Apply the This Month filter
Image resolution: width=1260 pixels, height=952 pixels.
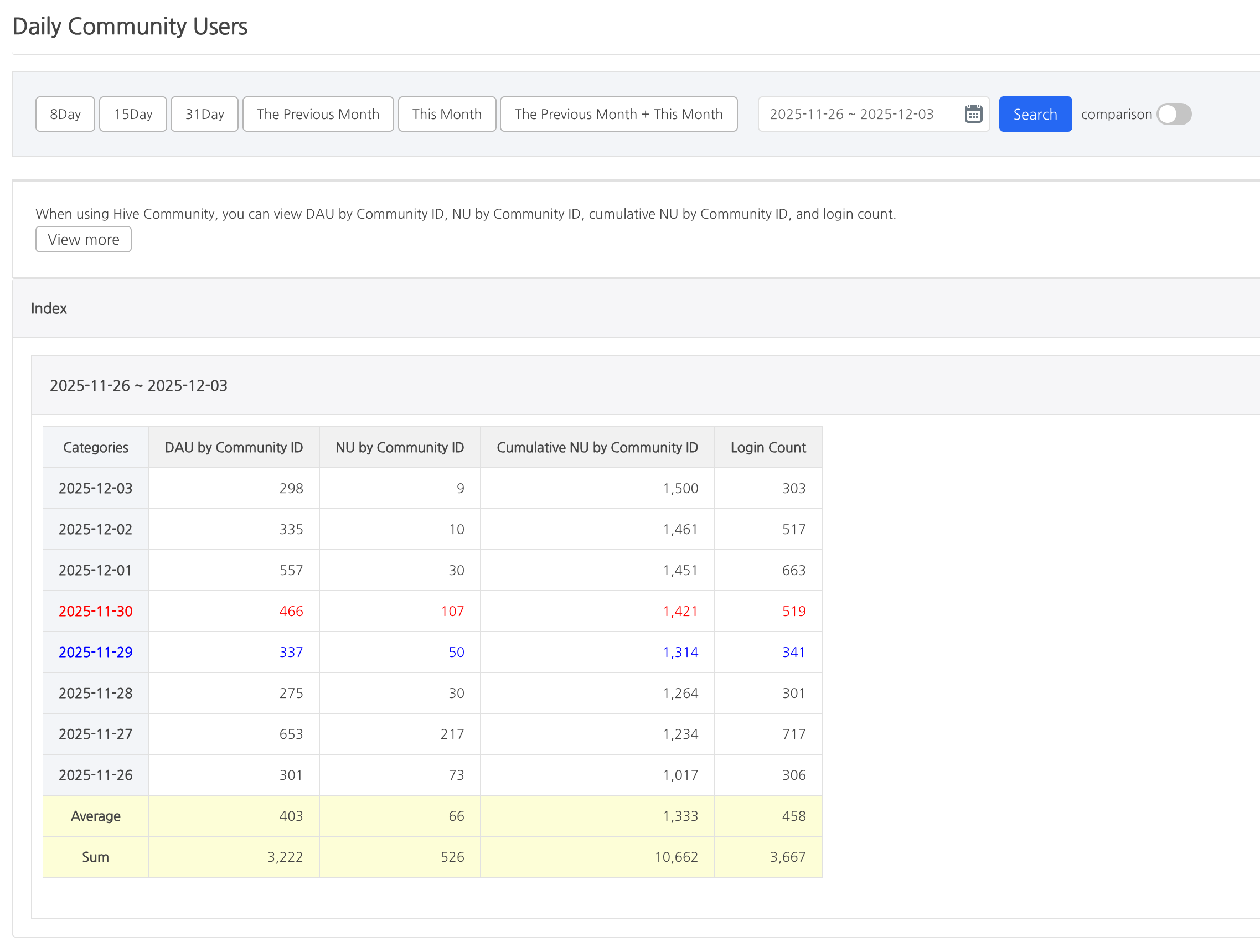click(447, 114)
